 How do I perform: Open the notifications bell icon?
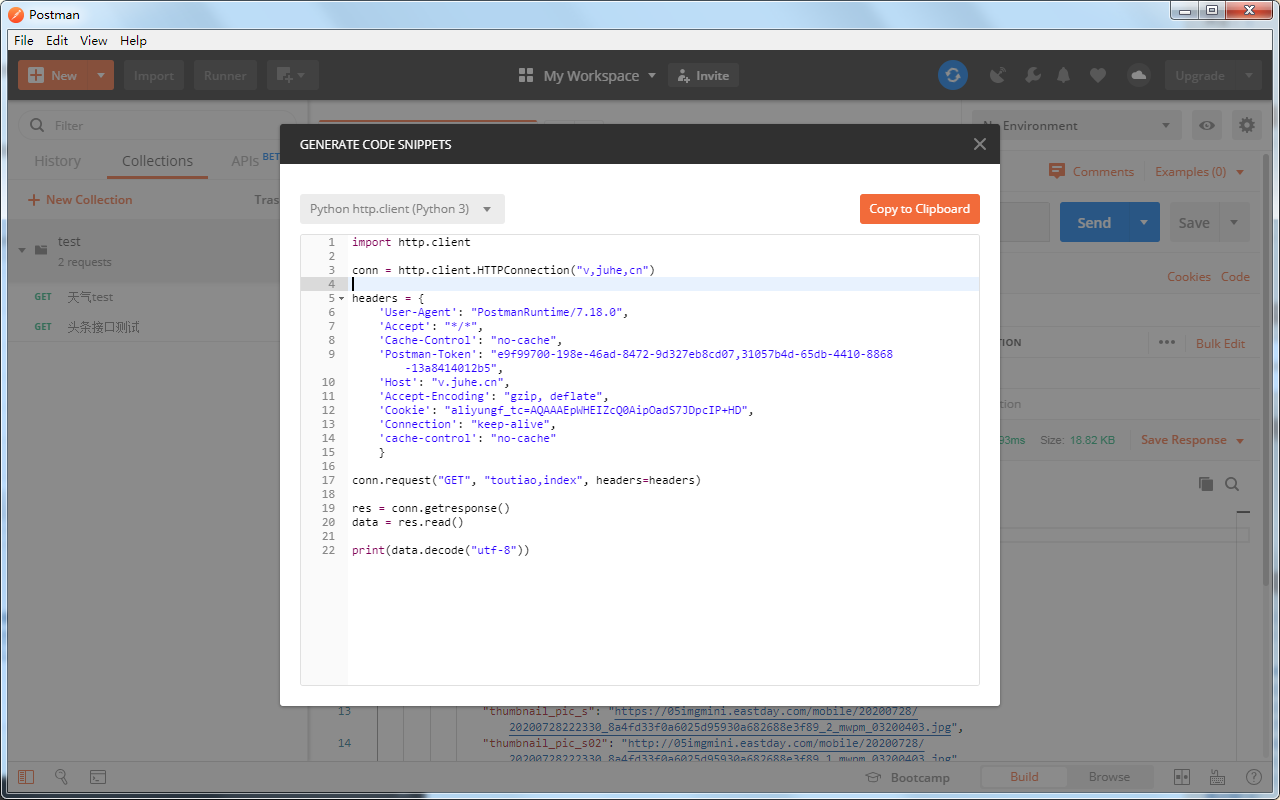click(x=1064, y=75)
